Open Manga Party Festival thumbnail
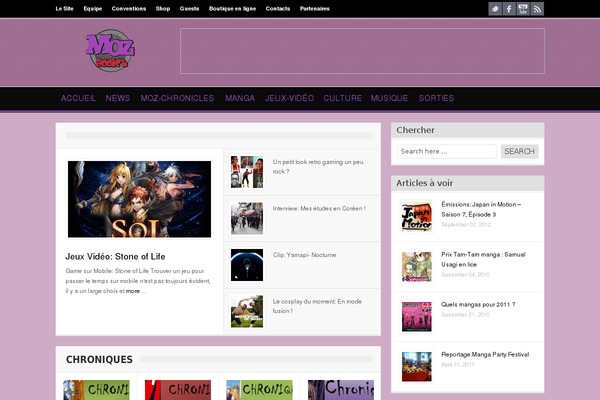This screenshot has width=600, height=400. 417,367
